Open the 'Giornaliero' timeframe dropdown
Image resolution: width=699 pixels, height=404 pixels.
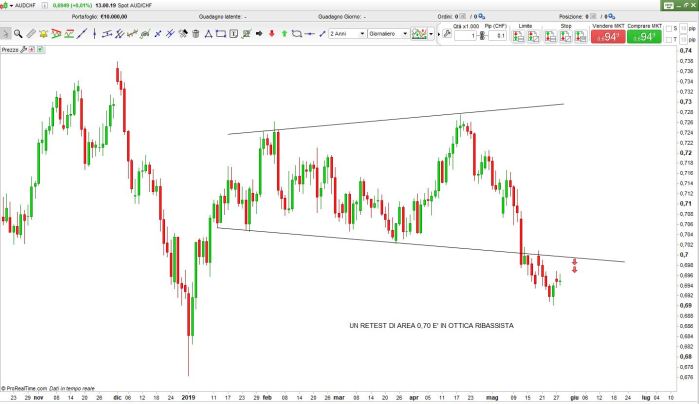pyautogui.click(x=389, y=33)
